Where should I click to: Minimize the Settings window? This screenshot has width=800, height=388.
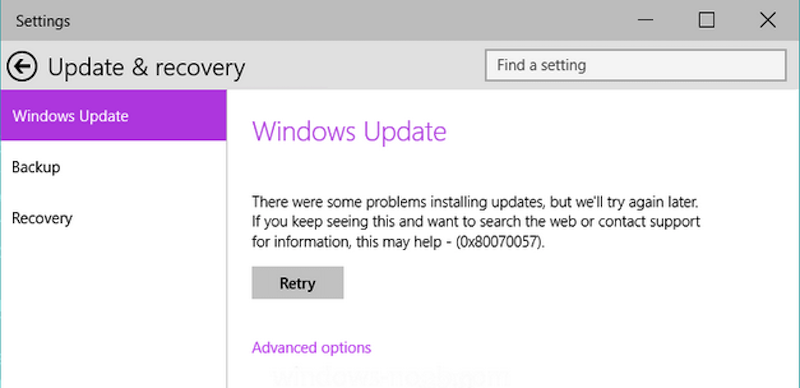(645, 20)
